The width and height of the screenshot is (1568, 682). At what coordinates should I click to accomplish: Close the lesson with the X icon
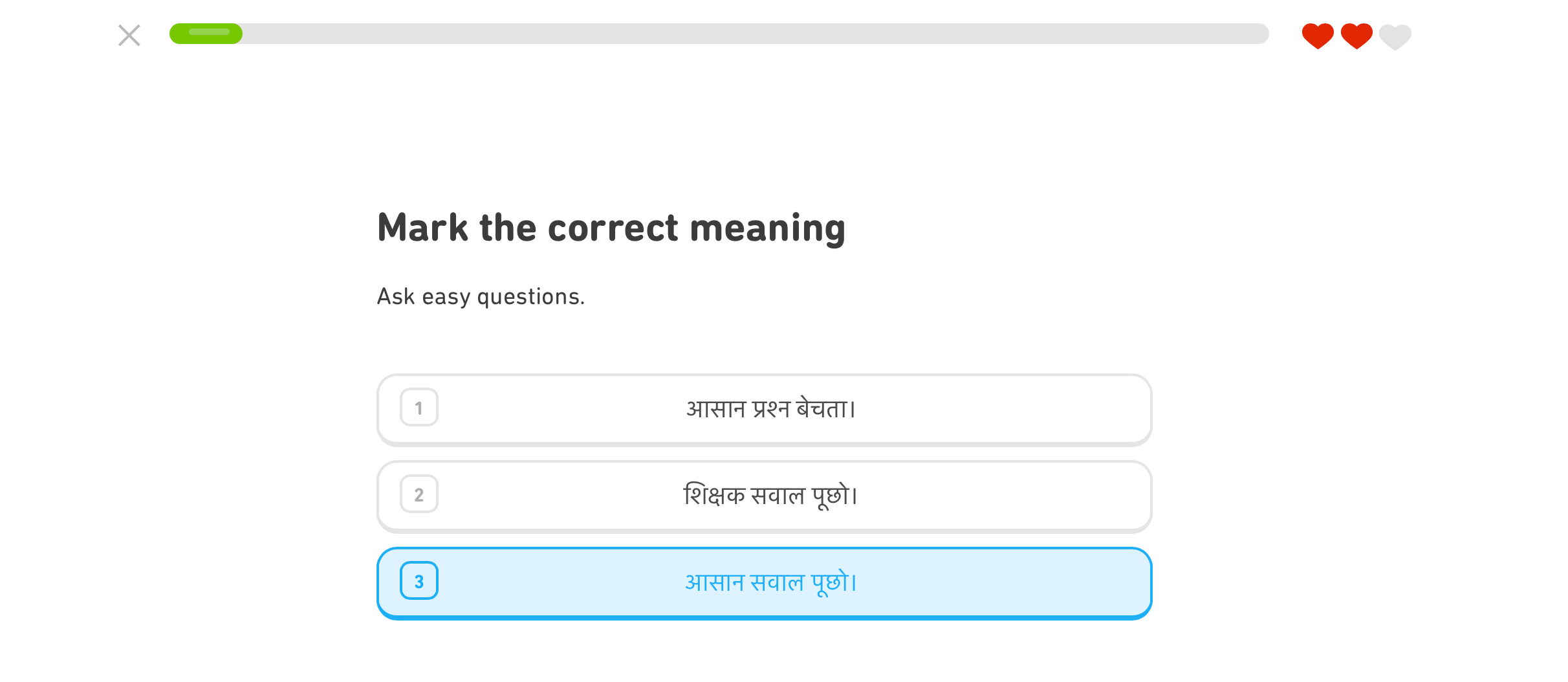pos(129,35)
